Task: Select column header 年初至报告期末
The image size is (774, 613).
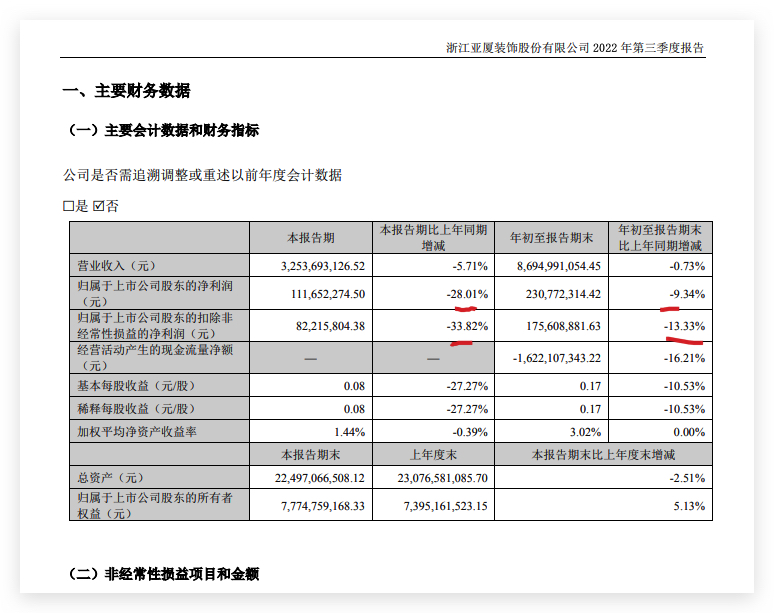Action: [x=551, y=238]
